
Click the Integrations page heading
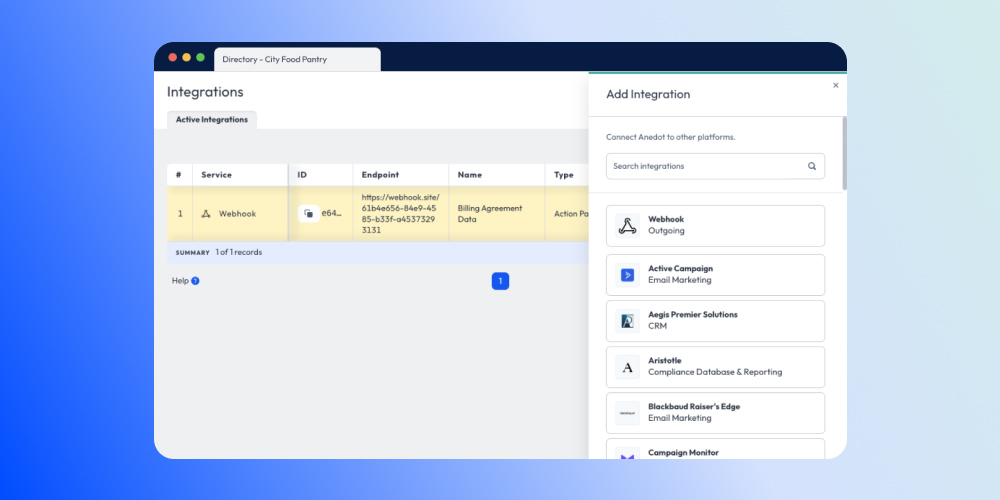[x=205, y=92]
